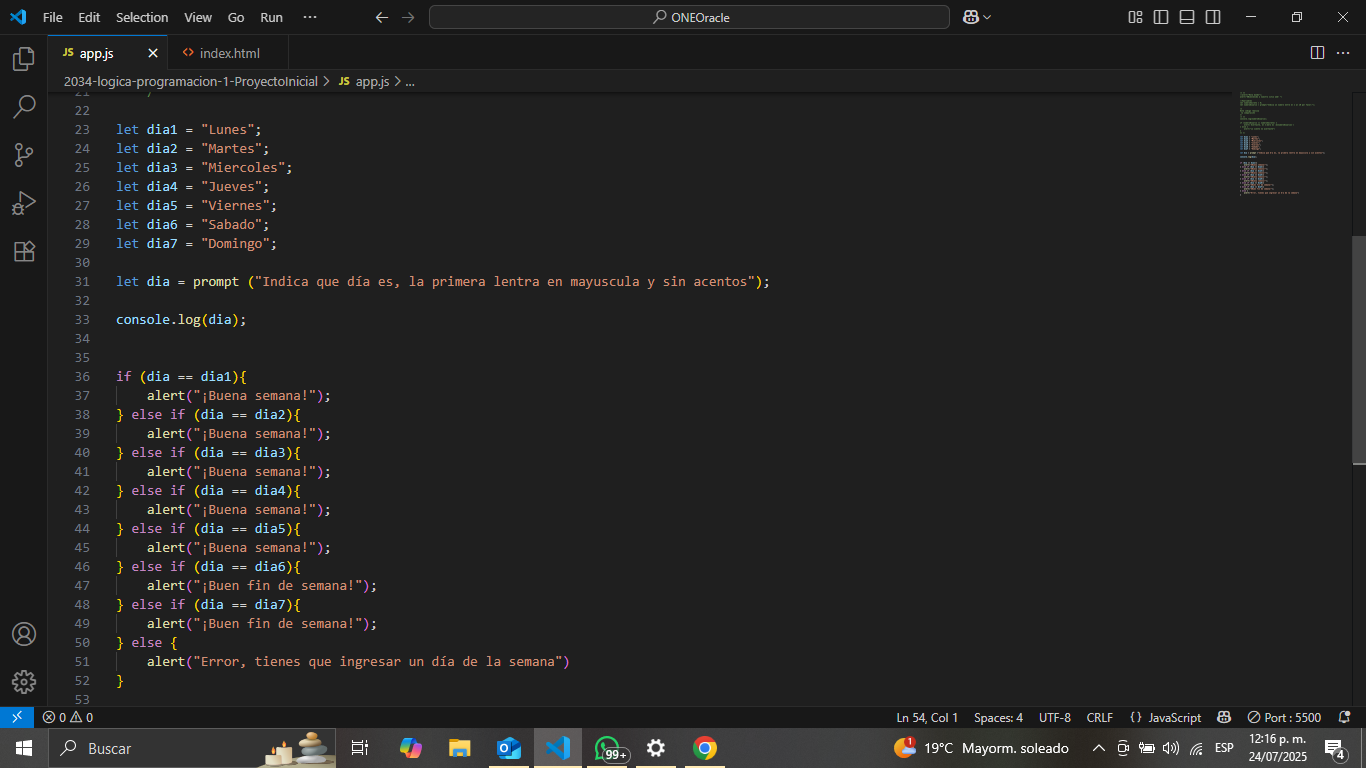This screenshot has width=1366, height=768.
Task: Click the ONEOracle command center search box
Action: pyautogui.click(x=689, y=17)
